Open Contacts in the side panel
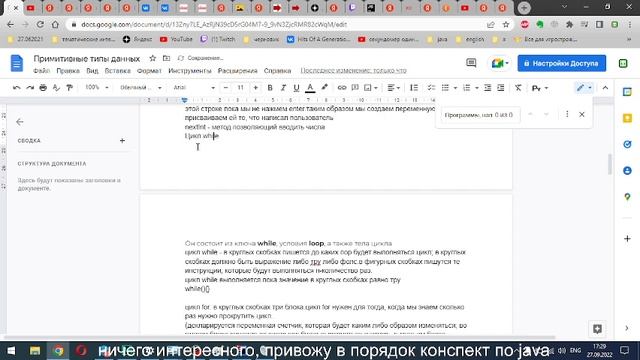The width and height of the screenshot is (640, 360). point(627,171)
